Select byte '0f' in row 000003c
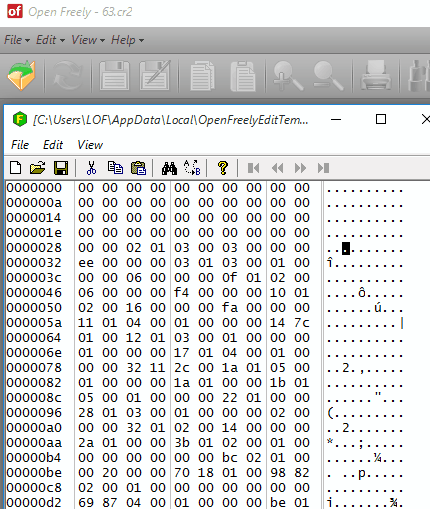This screenshot has height=509, width=430. [230, 278]
